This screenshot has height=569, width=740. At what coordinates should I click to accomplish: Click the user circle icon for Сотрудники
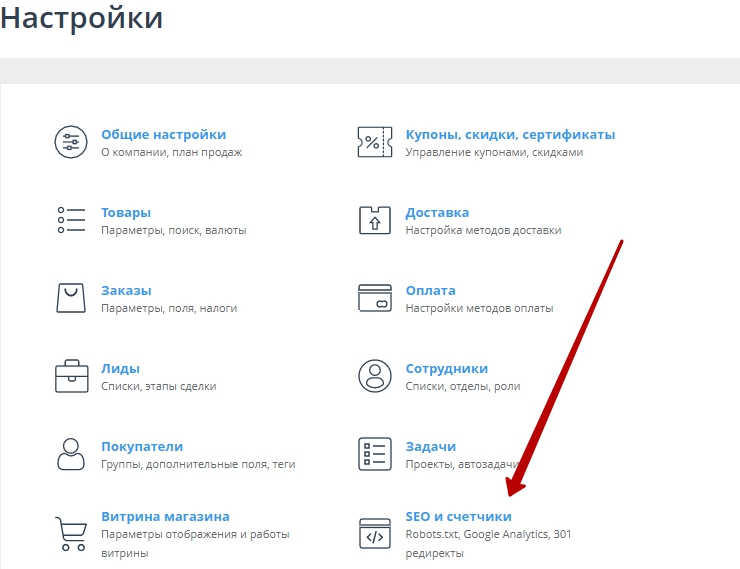pyautogui.click(x=375, y=376)
